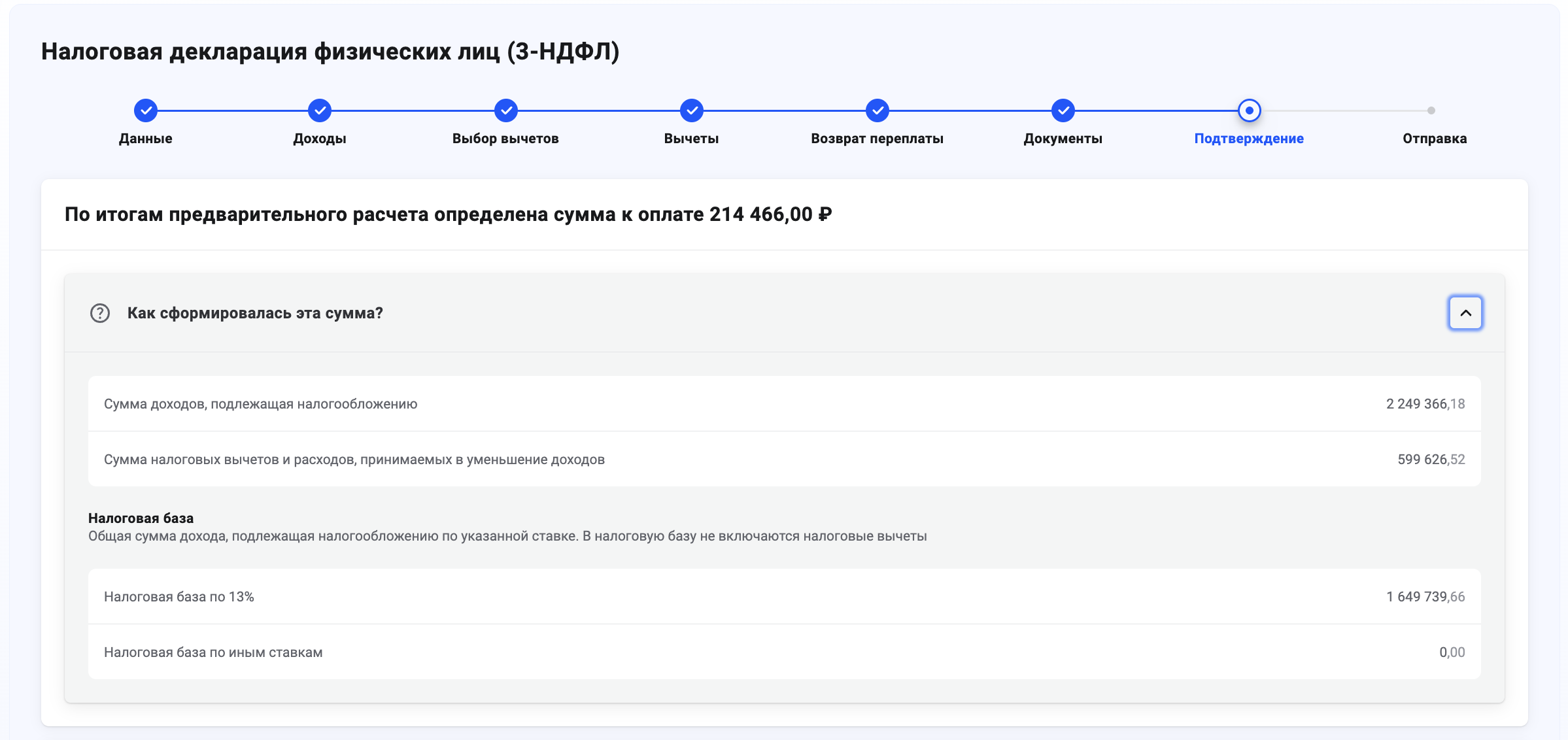Click the progress line between Данные and Доходы
This screenshot has width=1568, height=740.
(x=232, y=110)
